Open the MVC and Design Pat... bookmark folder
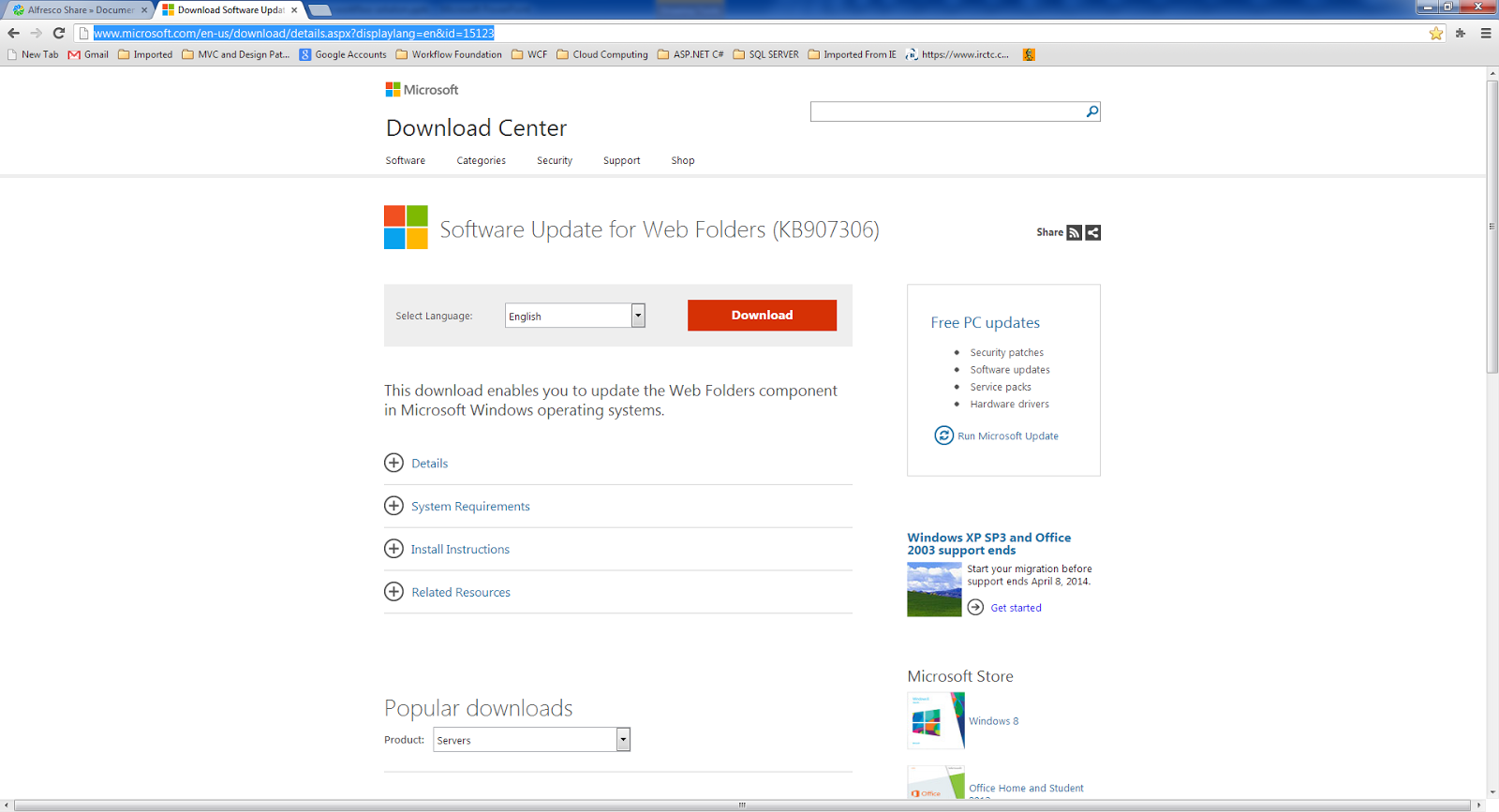Viewport: 1499px width, 812px height. point(236,54)
